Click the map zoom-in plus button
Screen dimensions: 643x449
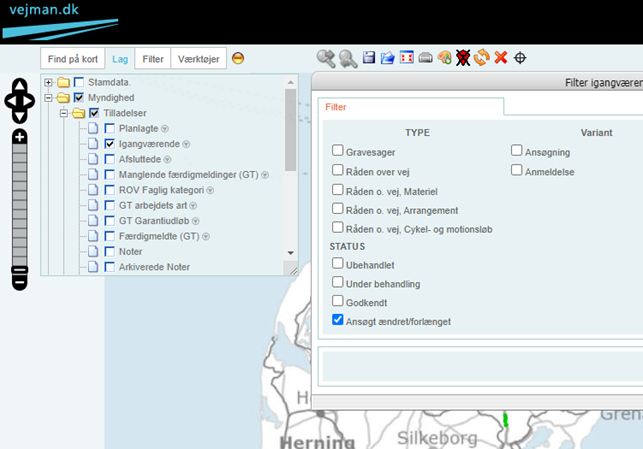click(x=19, y=136)
